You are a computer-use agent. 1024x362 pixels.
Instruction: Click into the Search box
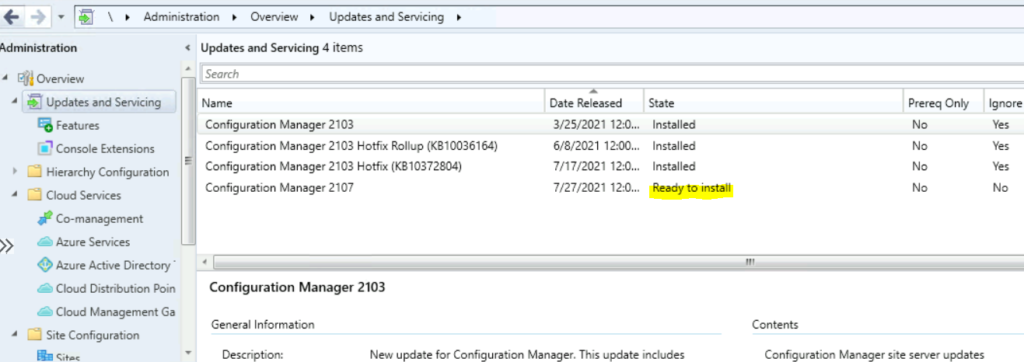coord(612,74)
